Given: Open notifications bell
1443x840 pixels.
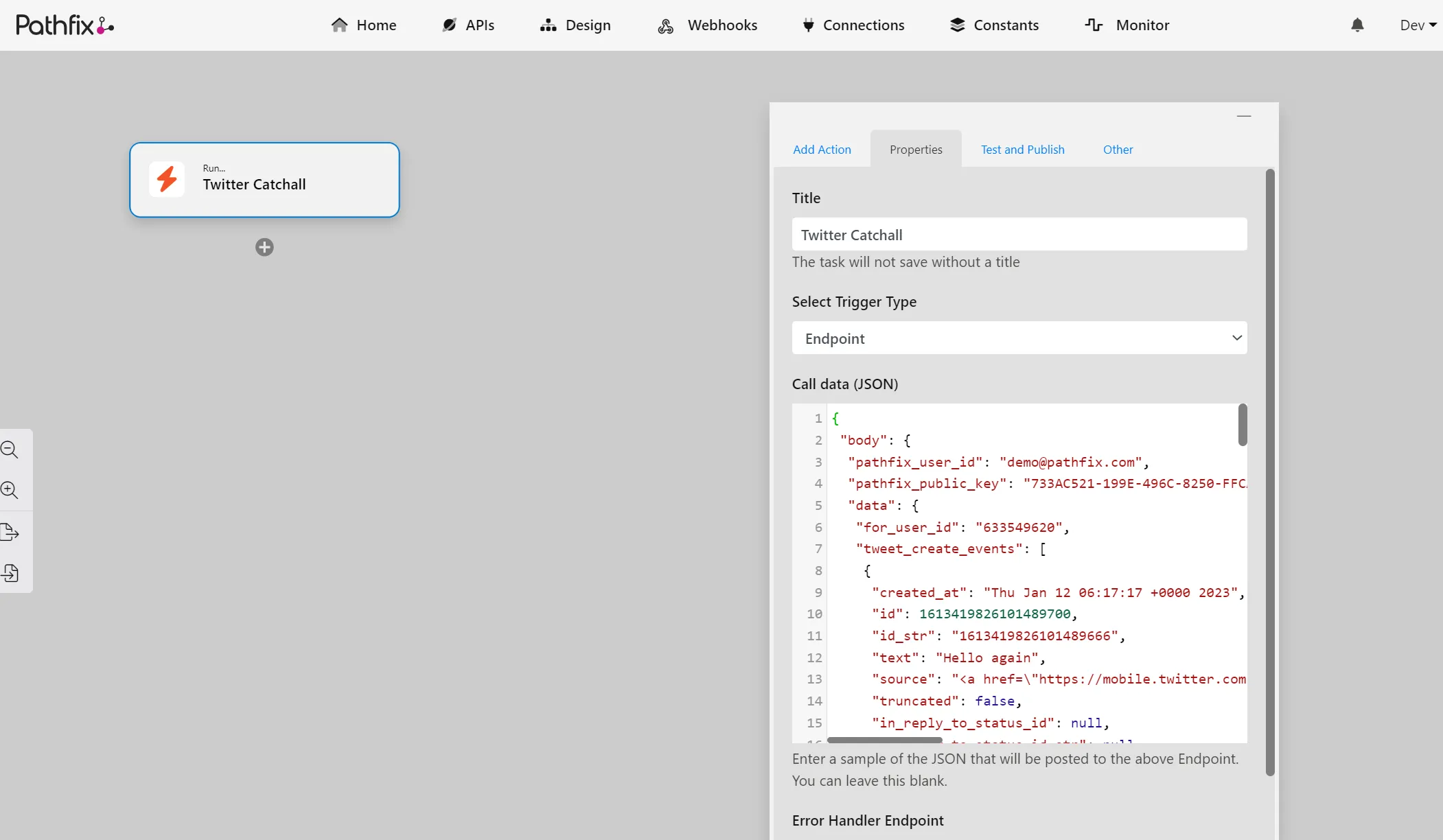Looking at the screenshot, I should click(x=1357, y=25).
